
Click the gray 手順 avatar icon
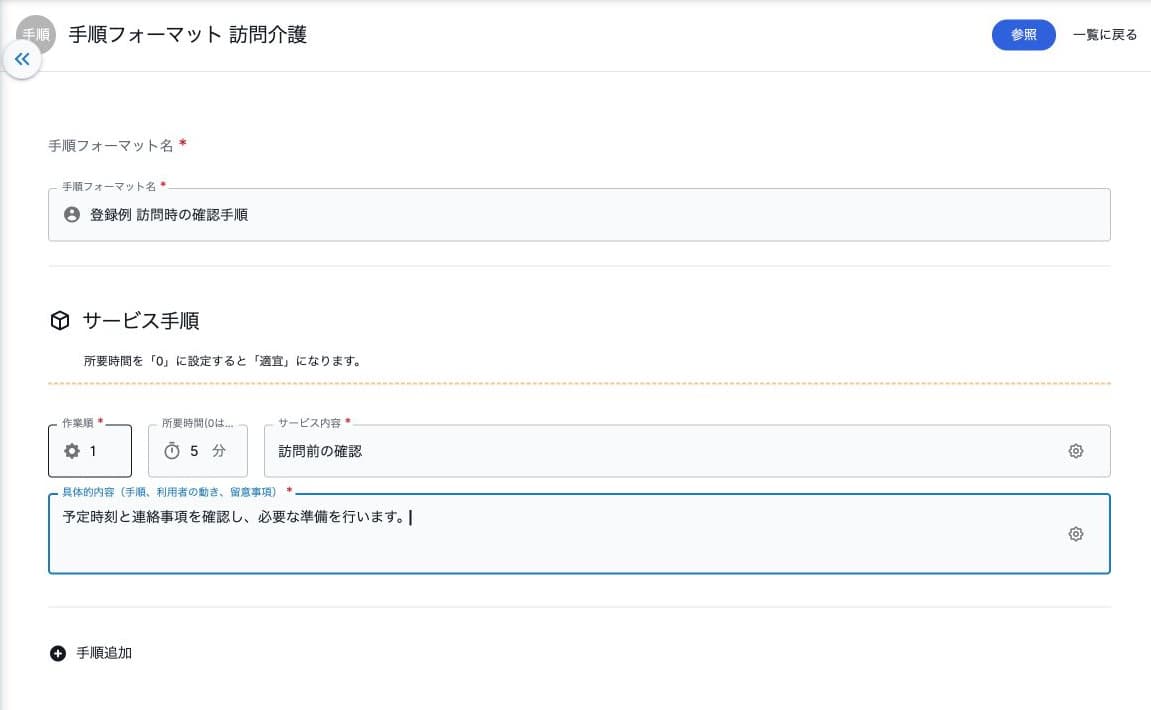pyautogui.click(x=36, y=33)
